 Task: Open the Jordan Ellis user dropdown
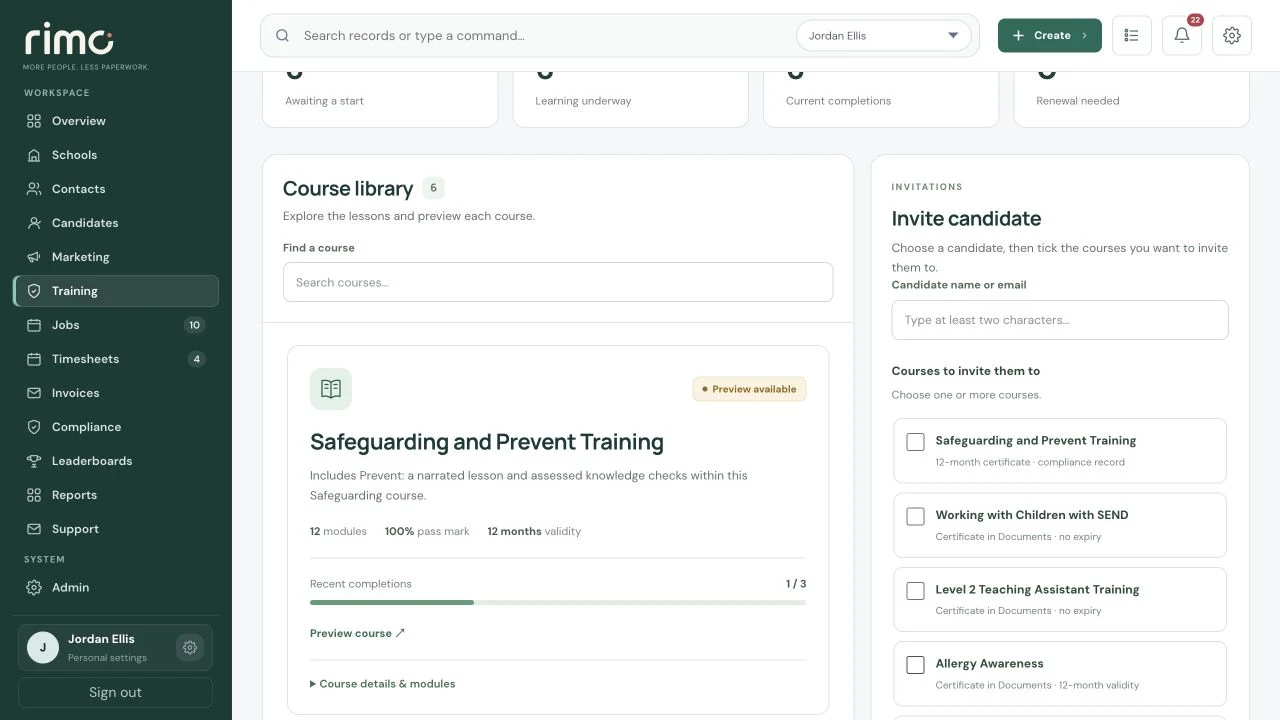pos(884,36)
